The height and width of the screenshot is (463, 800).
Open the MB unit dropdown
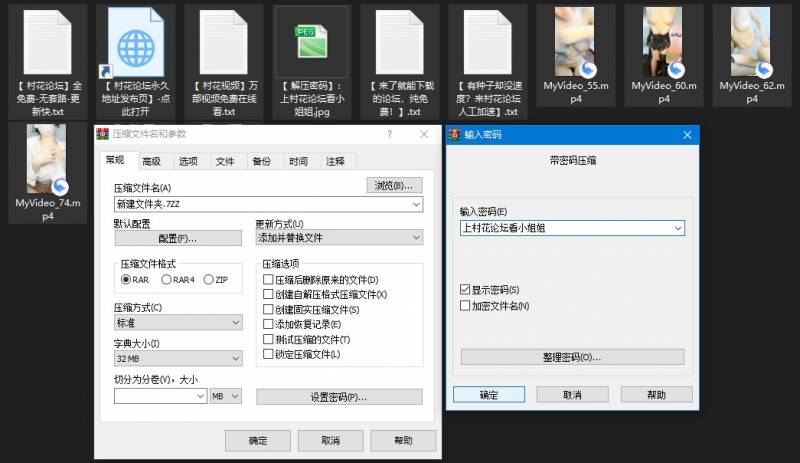[x=226, y=396]
